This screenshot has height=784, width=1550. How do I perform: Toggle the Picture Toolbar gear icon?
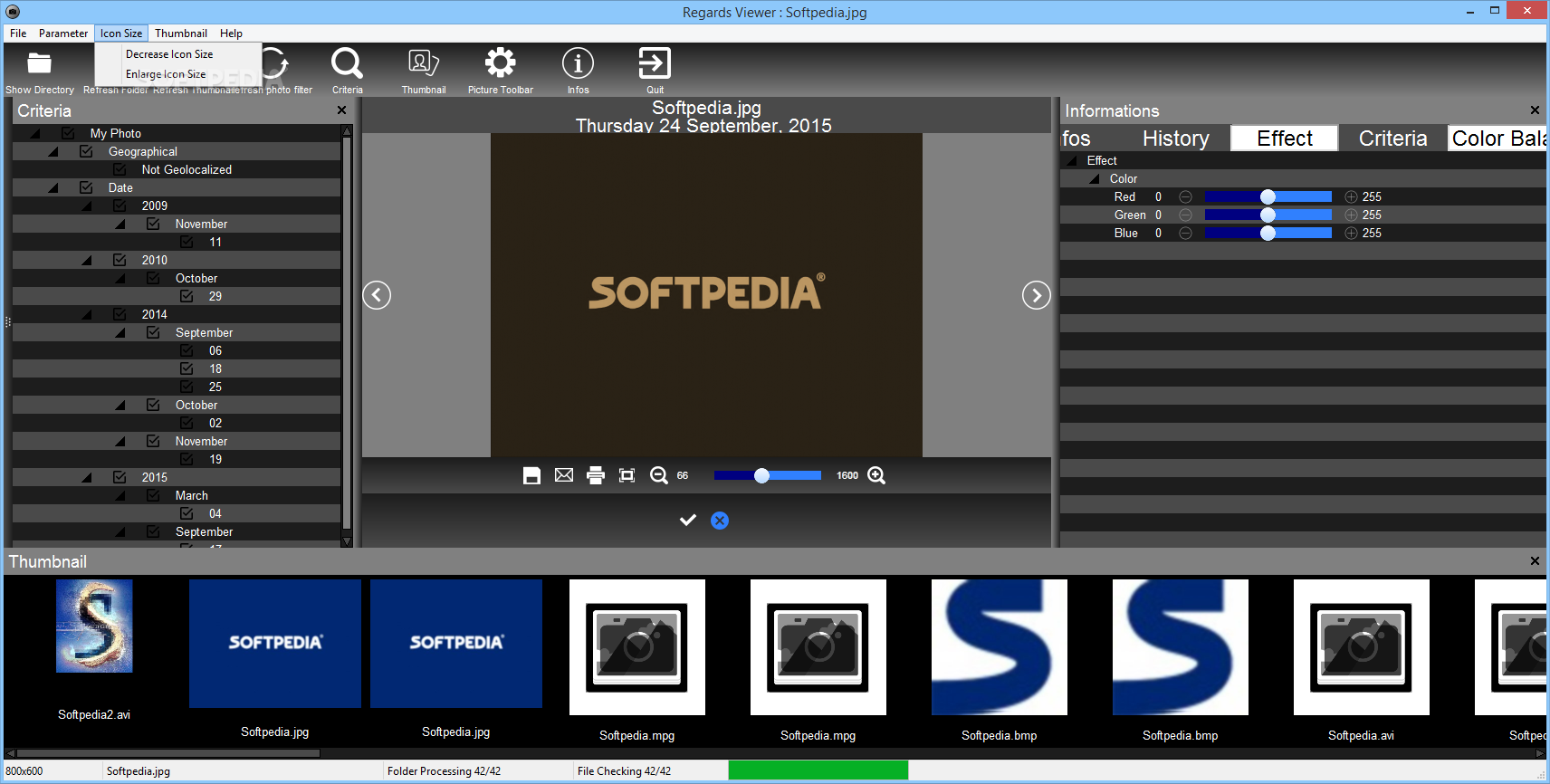[x=500, y=63]
